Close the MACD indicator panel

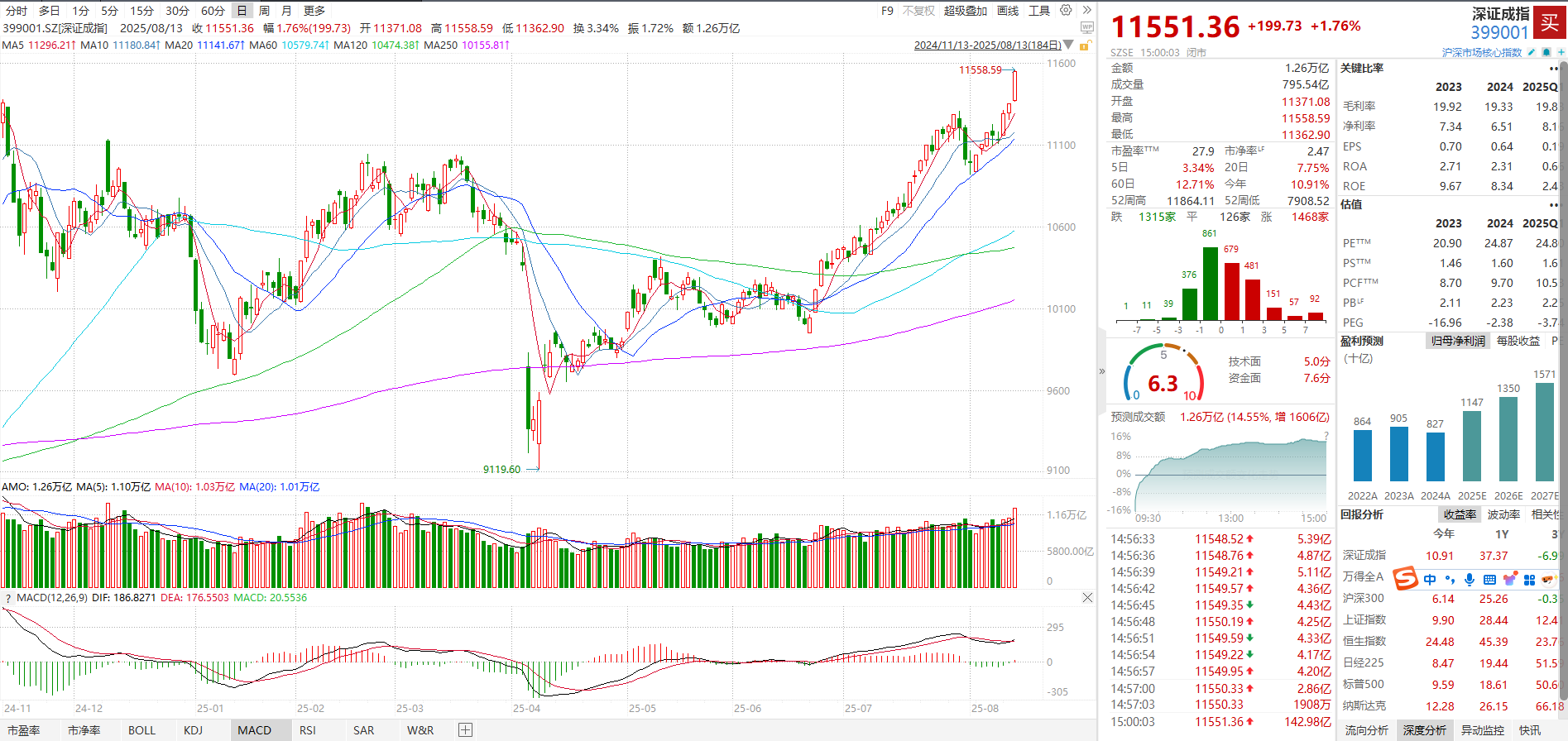(1087, 597)
